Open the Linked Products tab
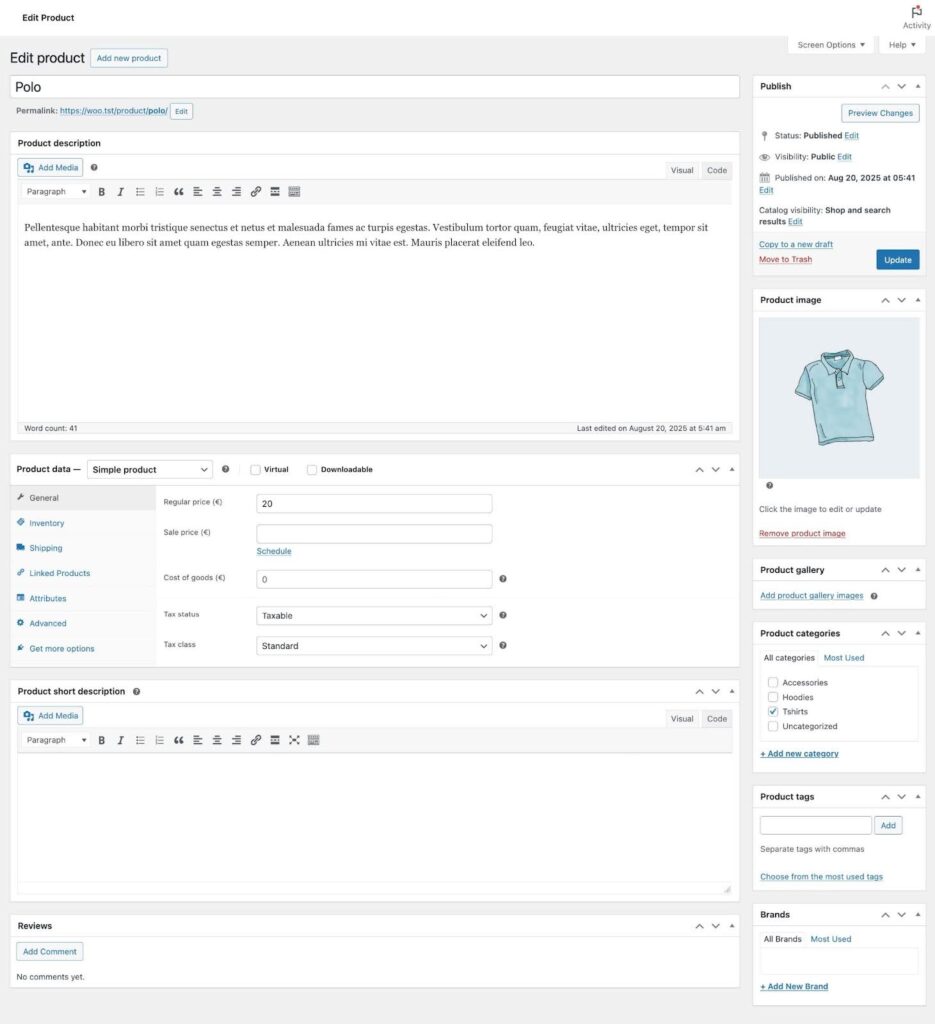This screenshot has height=1024, width=935. click(59, 573)
